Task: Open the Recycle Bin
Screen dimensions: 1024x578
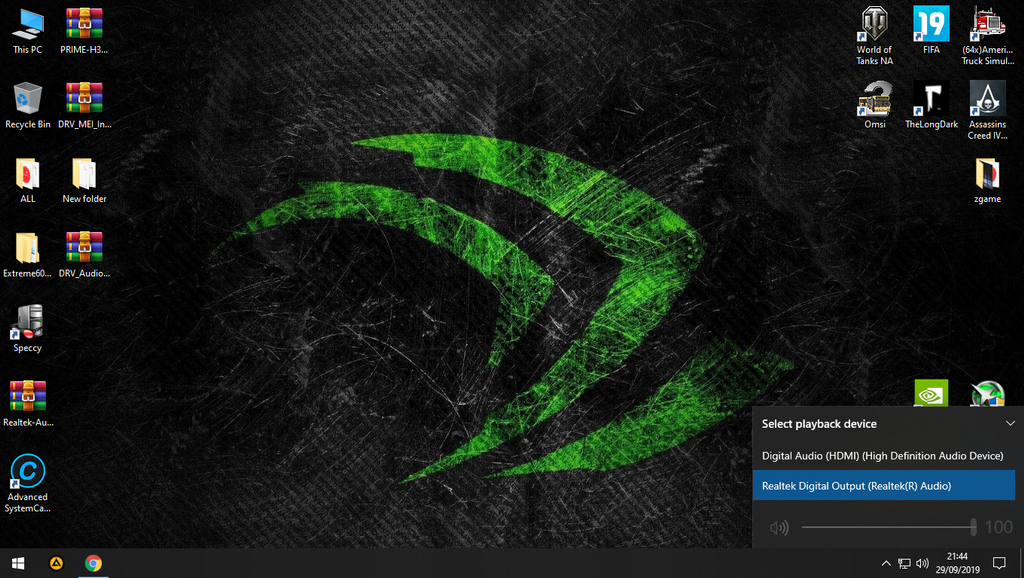Action: [x=27, y=105]
